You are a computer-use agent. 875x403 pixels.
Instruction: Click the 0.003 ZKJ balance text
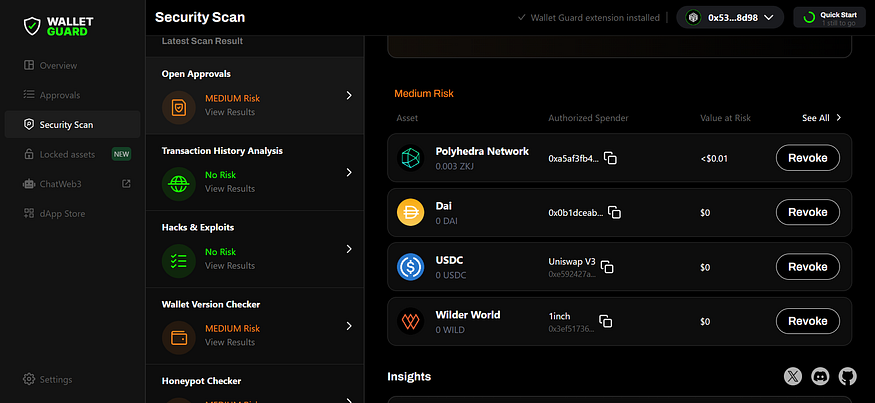[x=455, y=166]
